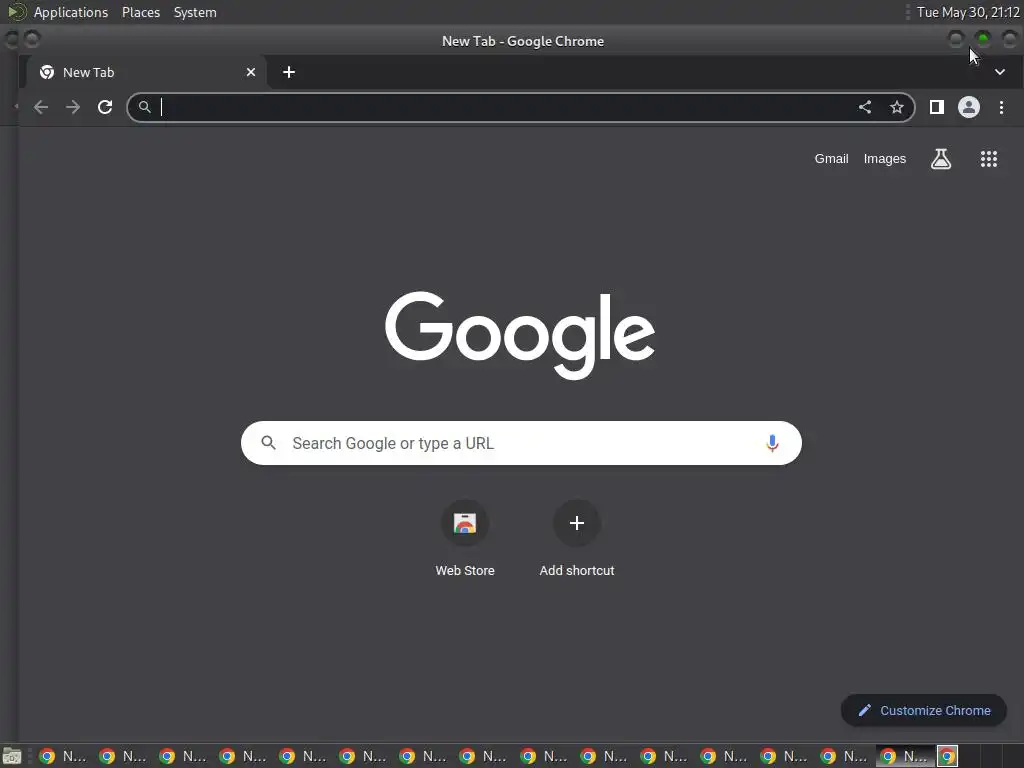Open the Google apps grid

pos(989,159)
